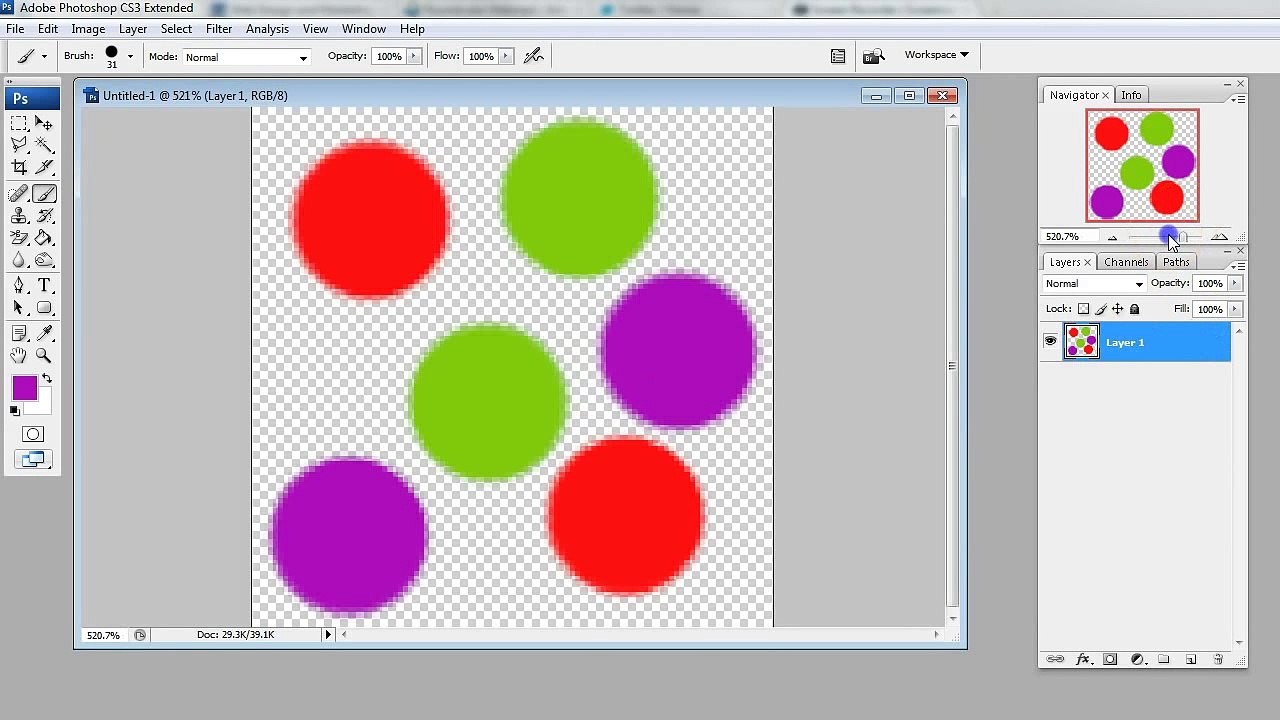Select the Path Selection tool
1280x720 pixels.
pos(19,308)
